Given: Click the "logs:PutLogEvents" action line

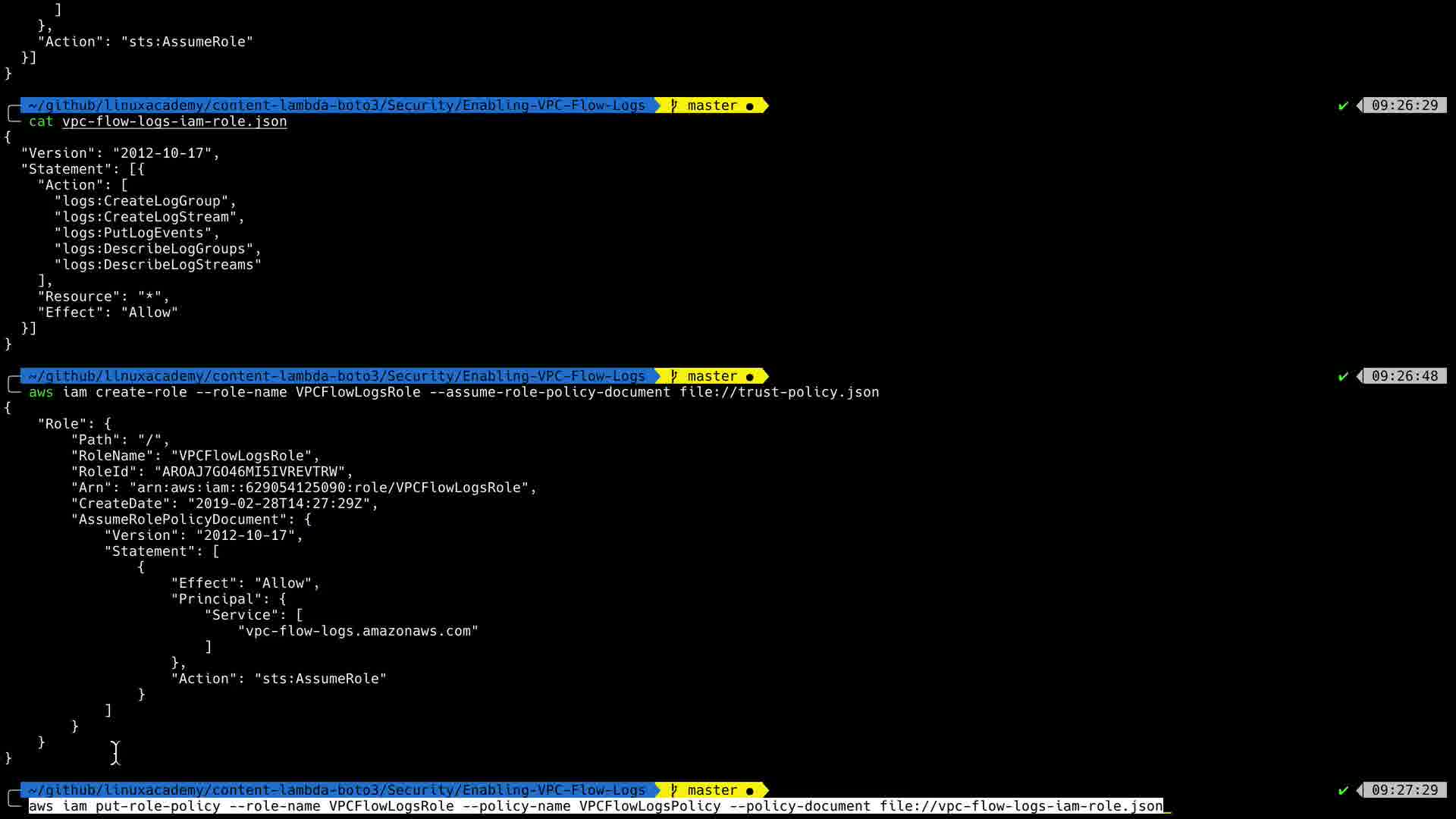Looking at the screenshot, I should click(x=133, y=233).
